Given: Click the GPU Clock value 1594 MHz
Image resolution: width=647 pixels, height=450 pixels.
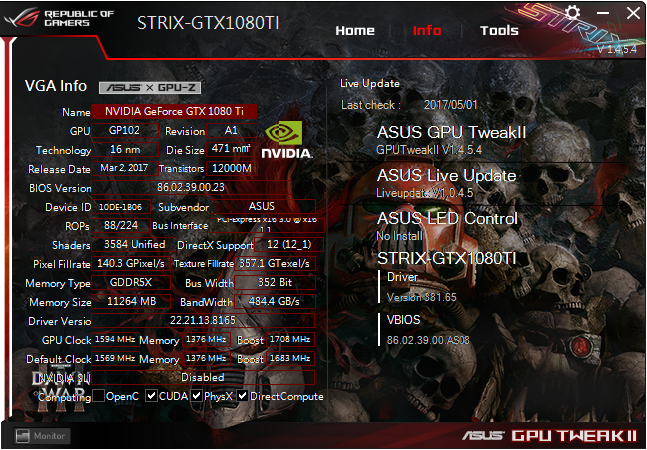Looking at the screenshot, I should point(115,339).
